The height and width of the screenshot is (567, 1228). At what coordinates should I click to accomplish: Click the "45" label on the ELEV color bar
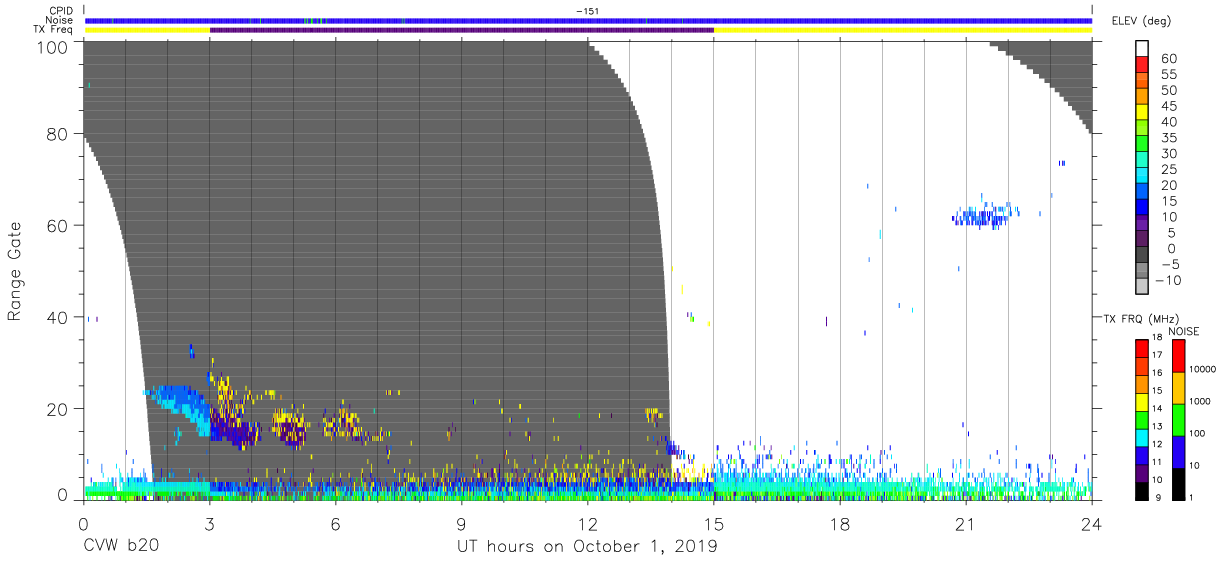pyautogui.click(x=1167, y=107)
